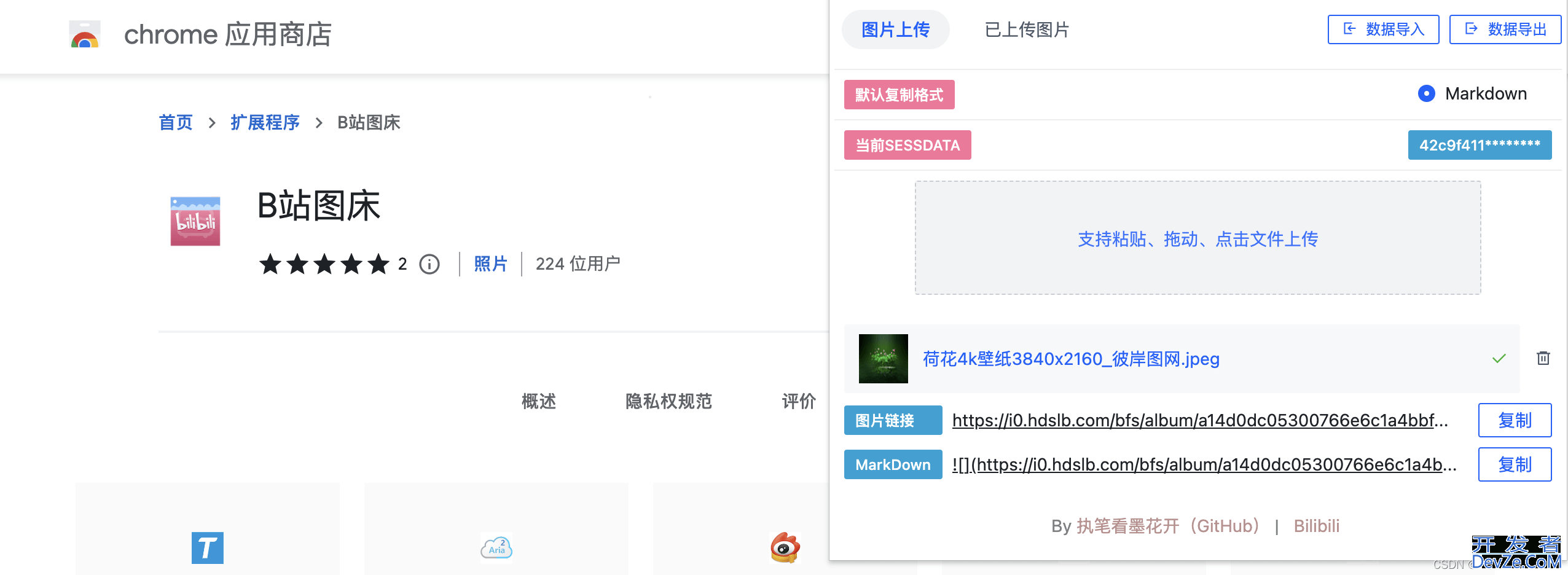Open the i0.hdslb.com image URL link
Image resolution: width=1568 pixels, height=575 pixels.
[x=1201, y=420]
